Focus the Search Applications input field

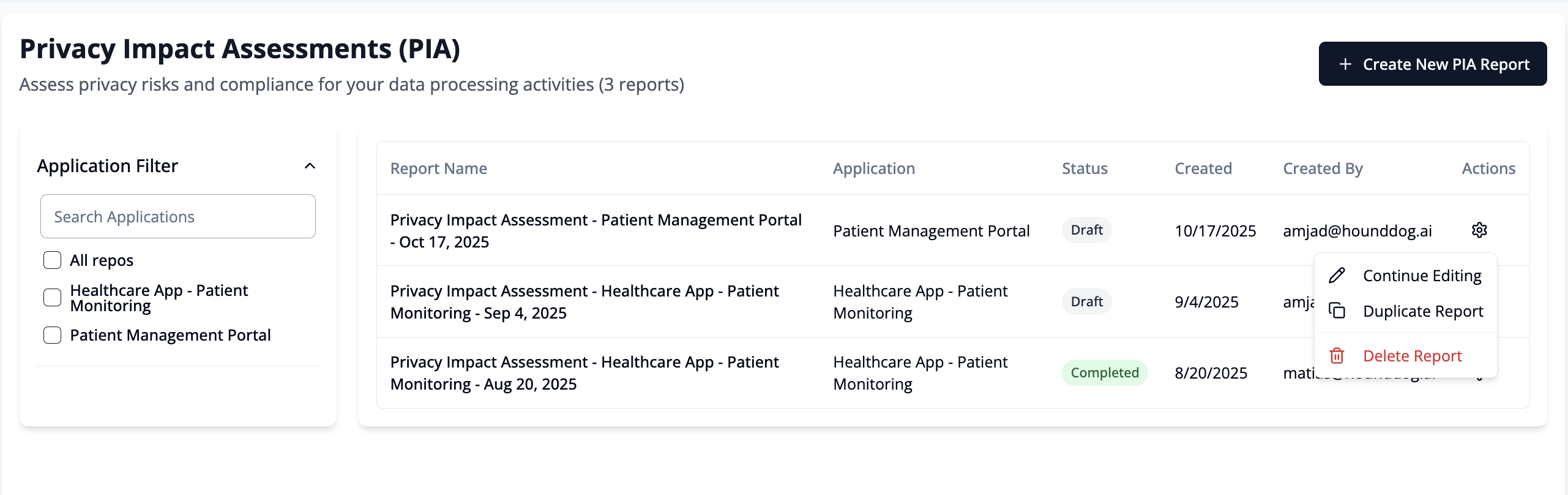(x=178, y=217)
